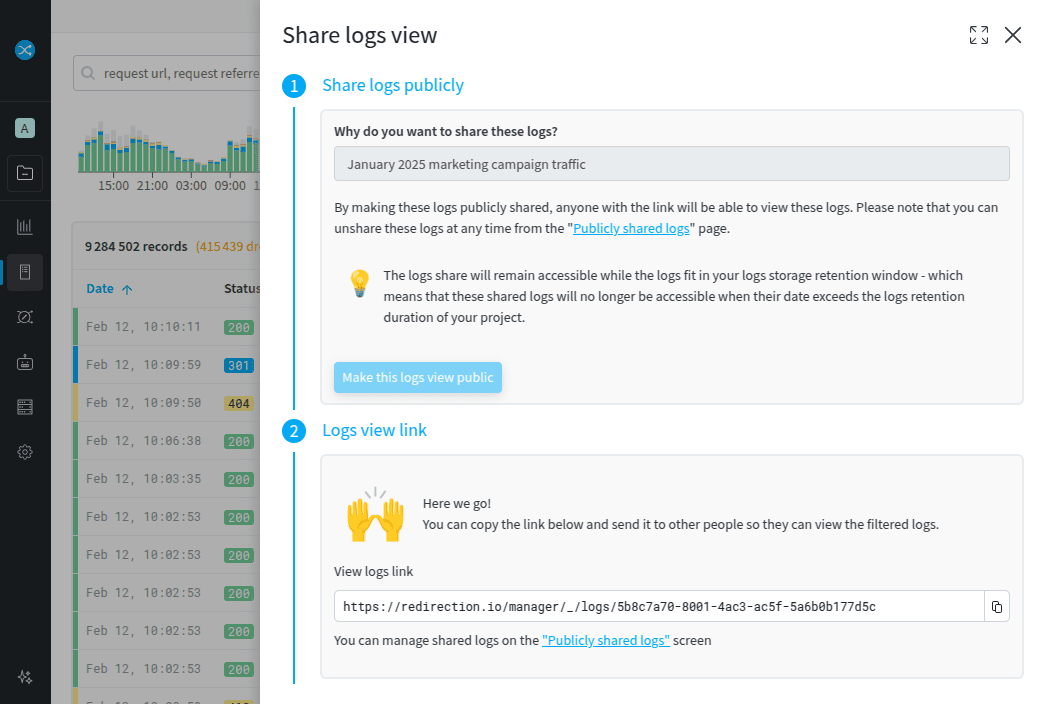This screenshot has width=1043, height=704.
Task: Select the logs icon in sidebar
Action: [25, 272]
